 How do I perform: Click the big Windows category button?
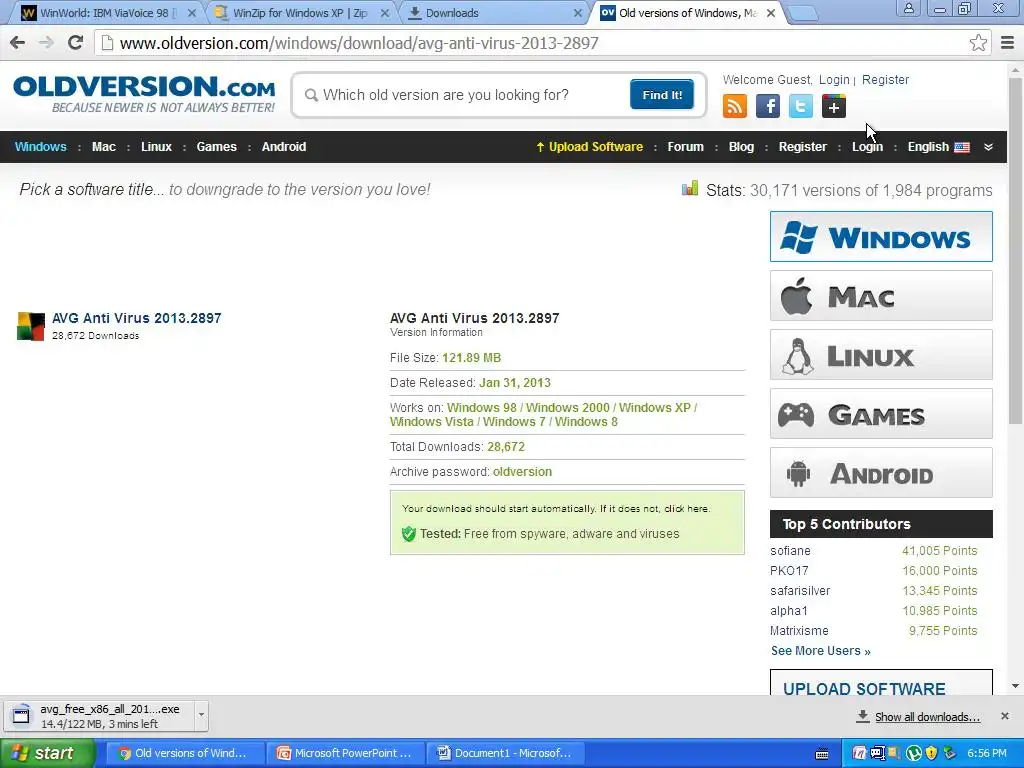point(881,236)
